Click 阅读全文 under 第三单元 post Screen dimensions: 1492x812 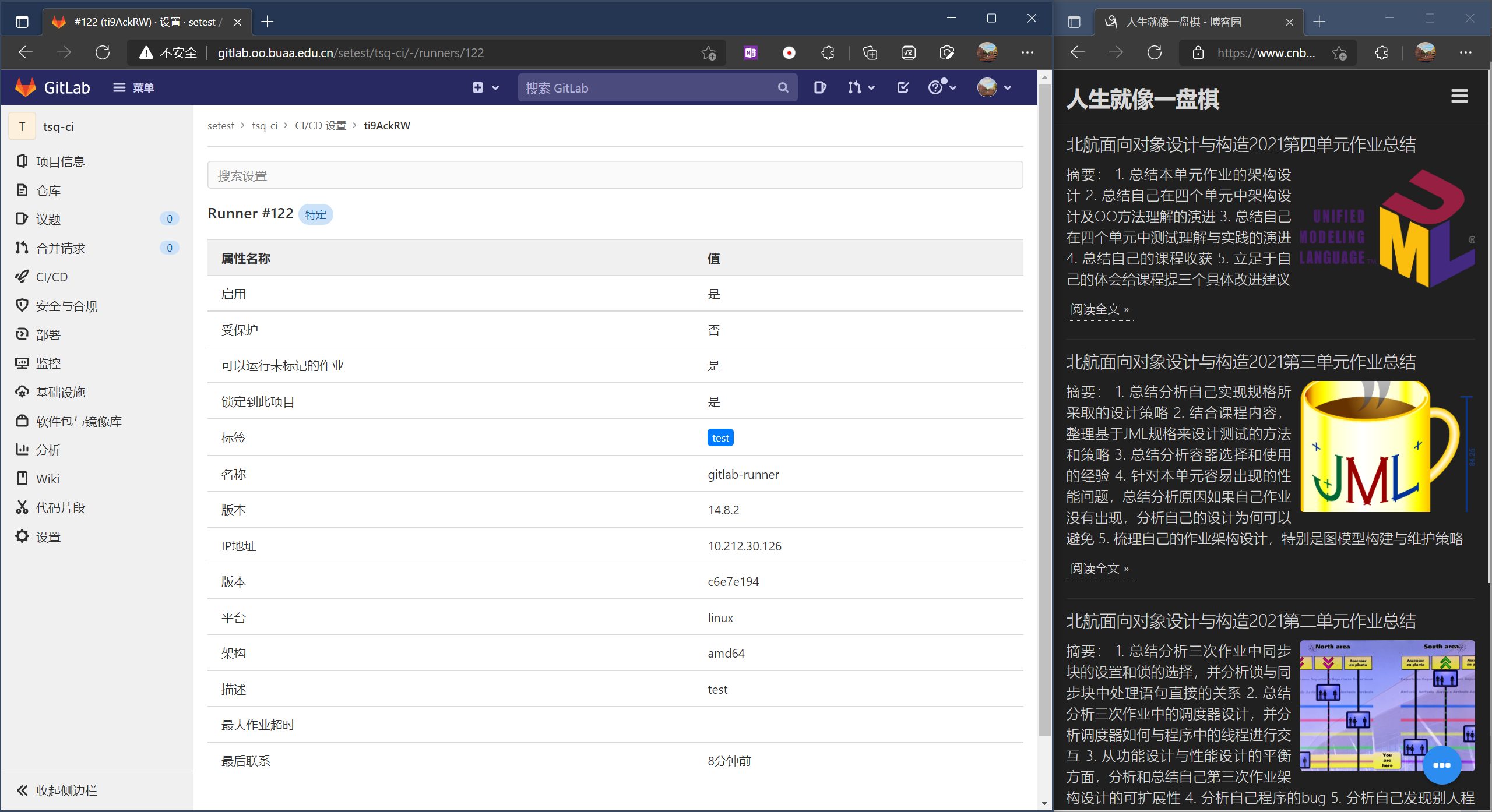[x=1099, y=569]
